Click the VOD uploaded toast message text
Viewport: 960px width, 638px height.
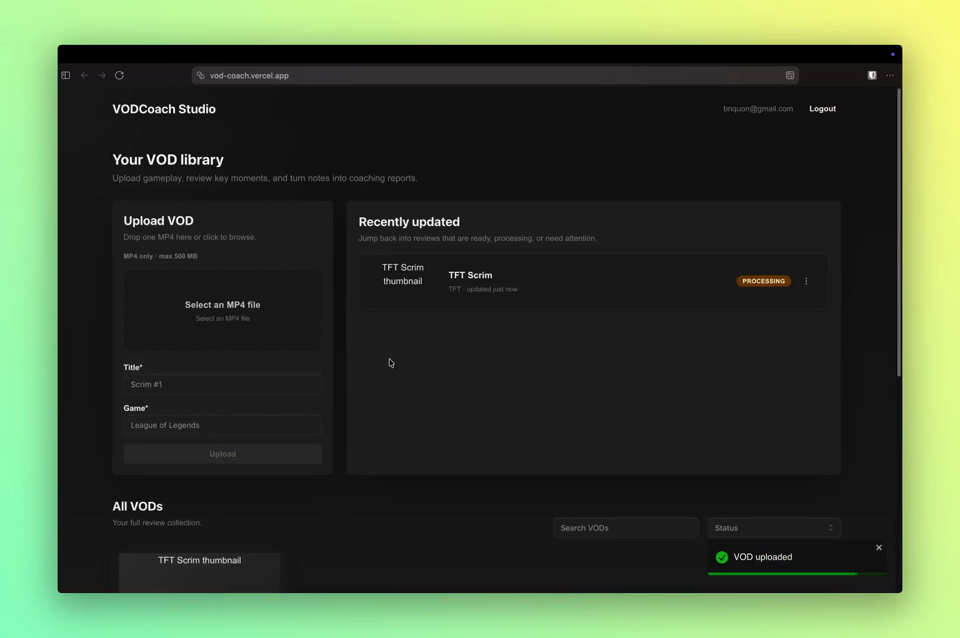763,557
